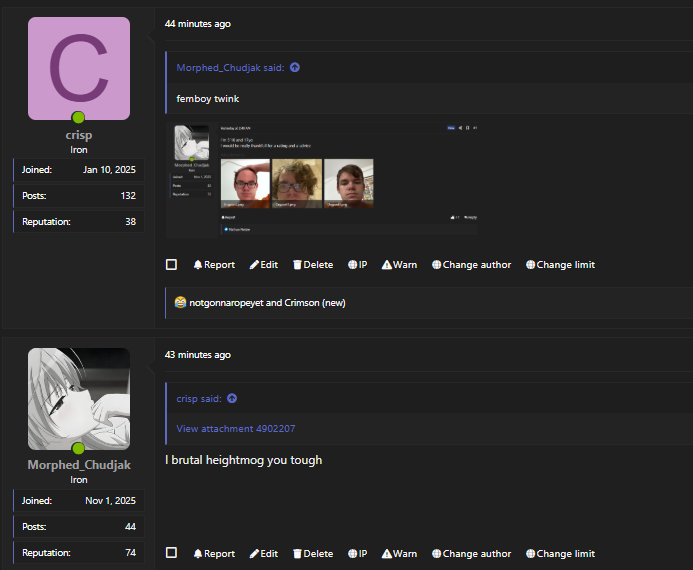Viewport: 693px width, 570px height.
Task: Open Morphed_Chudjak username under the anime avatar
Action: (79, 465)
